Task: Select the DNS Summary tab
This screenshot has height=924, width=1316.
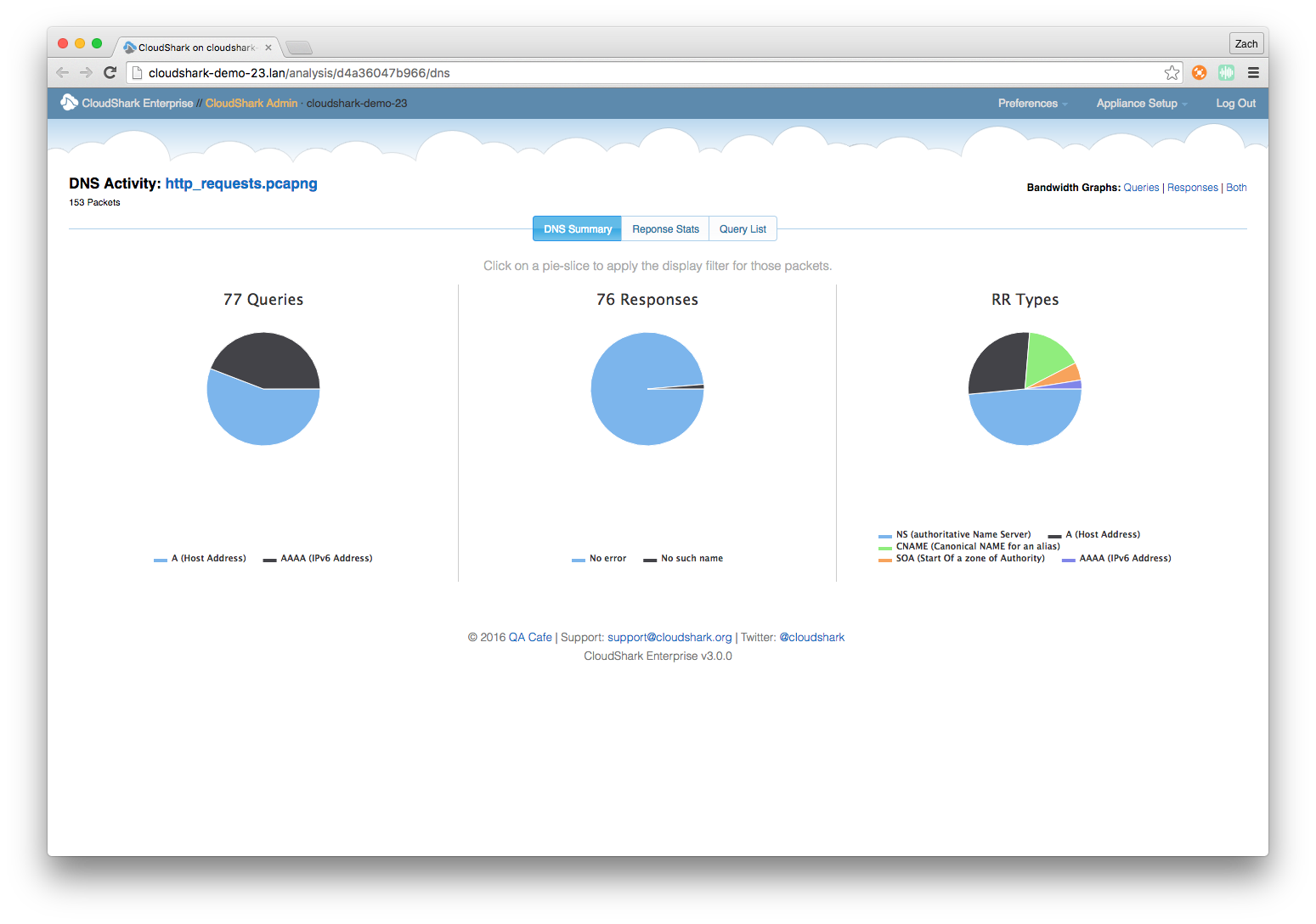Action: click(x=578, y=228)
